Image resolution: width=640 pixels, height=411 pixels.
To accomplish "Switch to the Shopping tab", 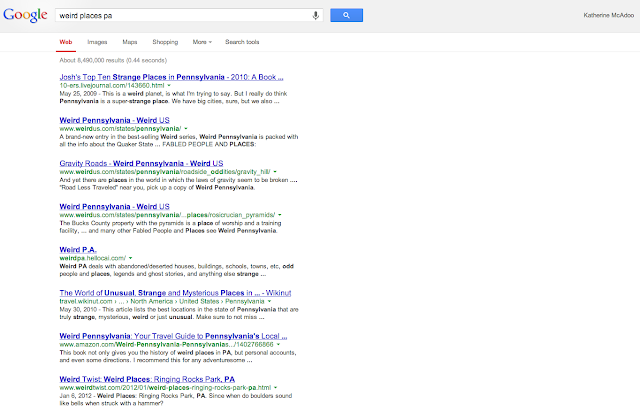I will click(x=165, y=42).
